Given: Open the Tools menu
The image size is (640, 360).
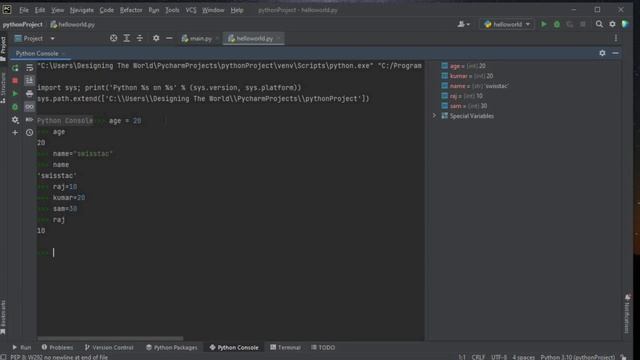Looking at the screenshot, I should click(172, 10).
